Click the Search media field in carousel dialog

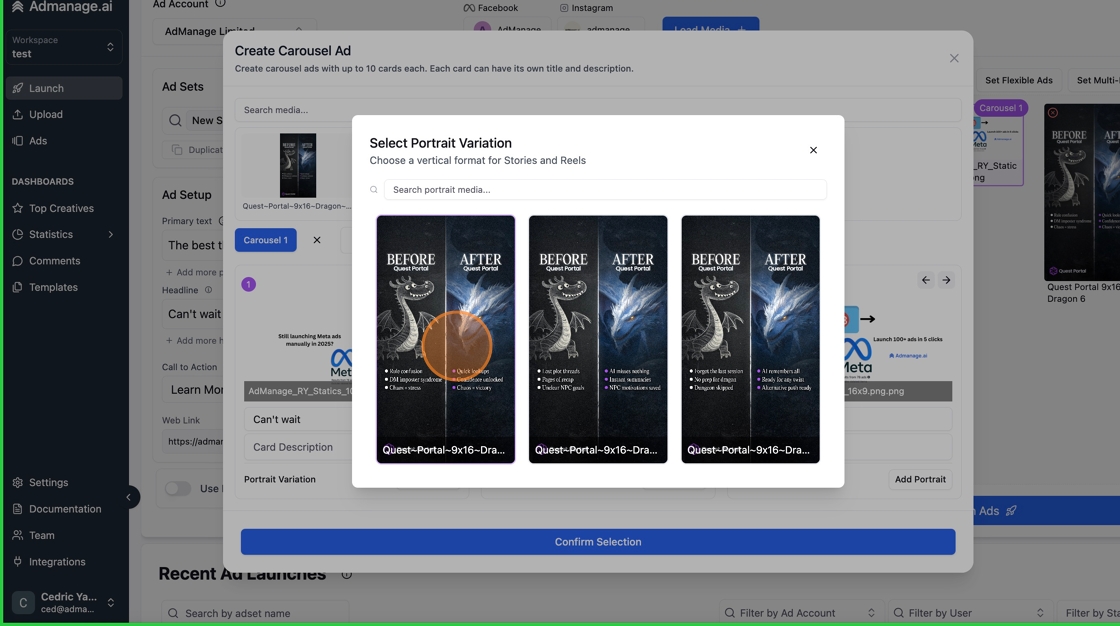click(x=598, y=110)
